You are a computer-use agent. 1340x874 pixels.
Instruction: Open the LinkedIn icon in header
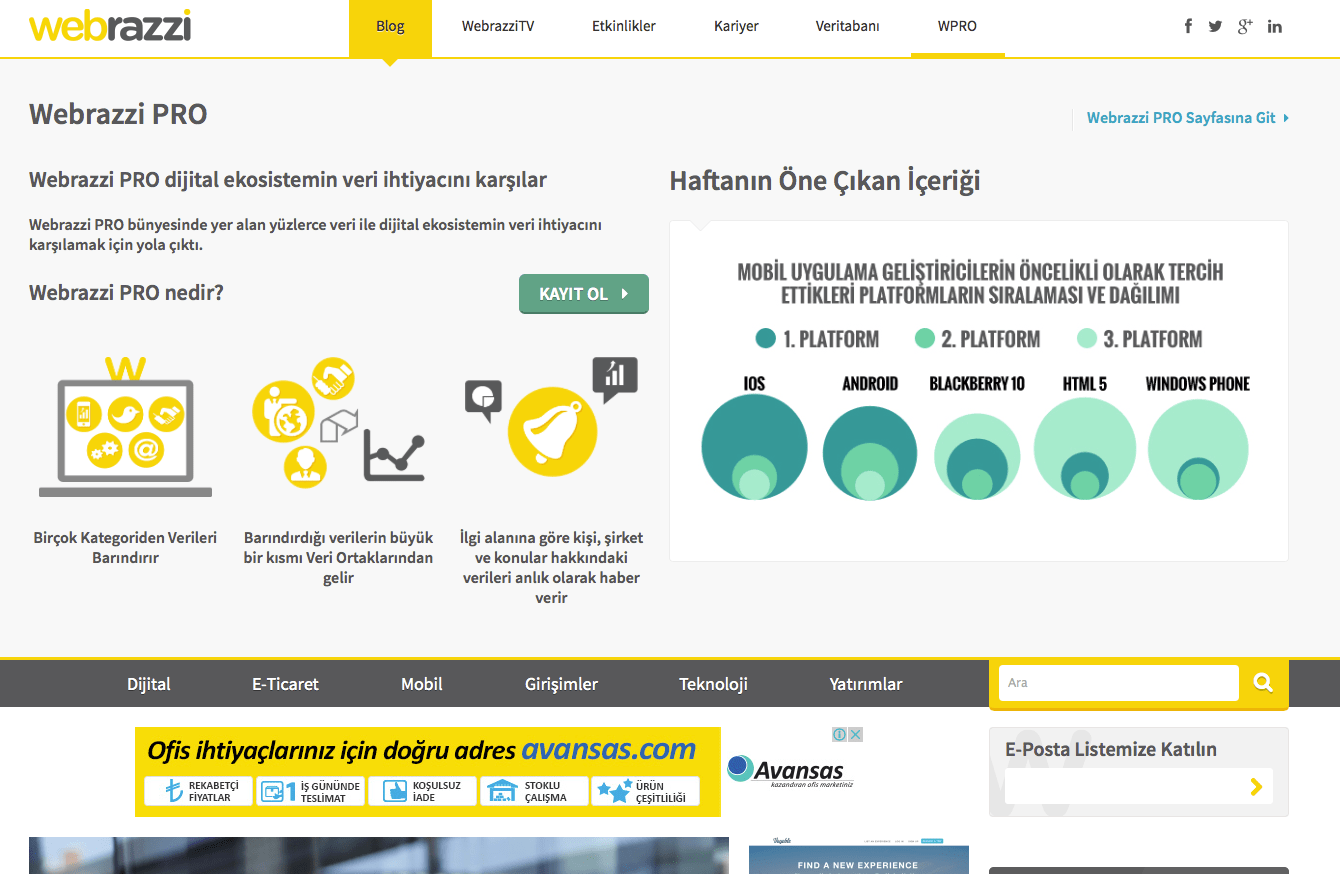[x=1274, y=26]
